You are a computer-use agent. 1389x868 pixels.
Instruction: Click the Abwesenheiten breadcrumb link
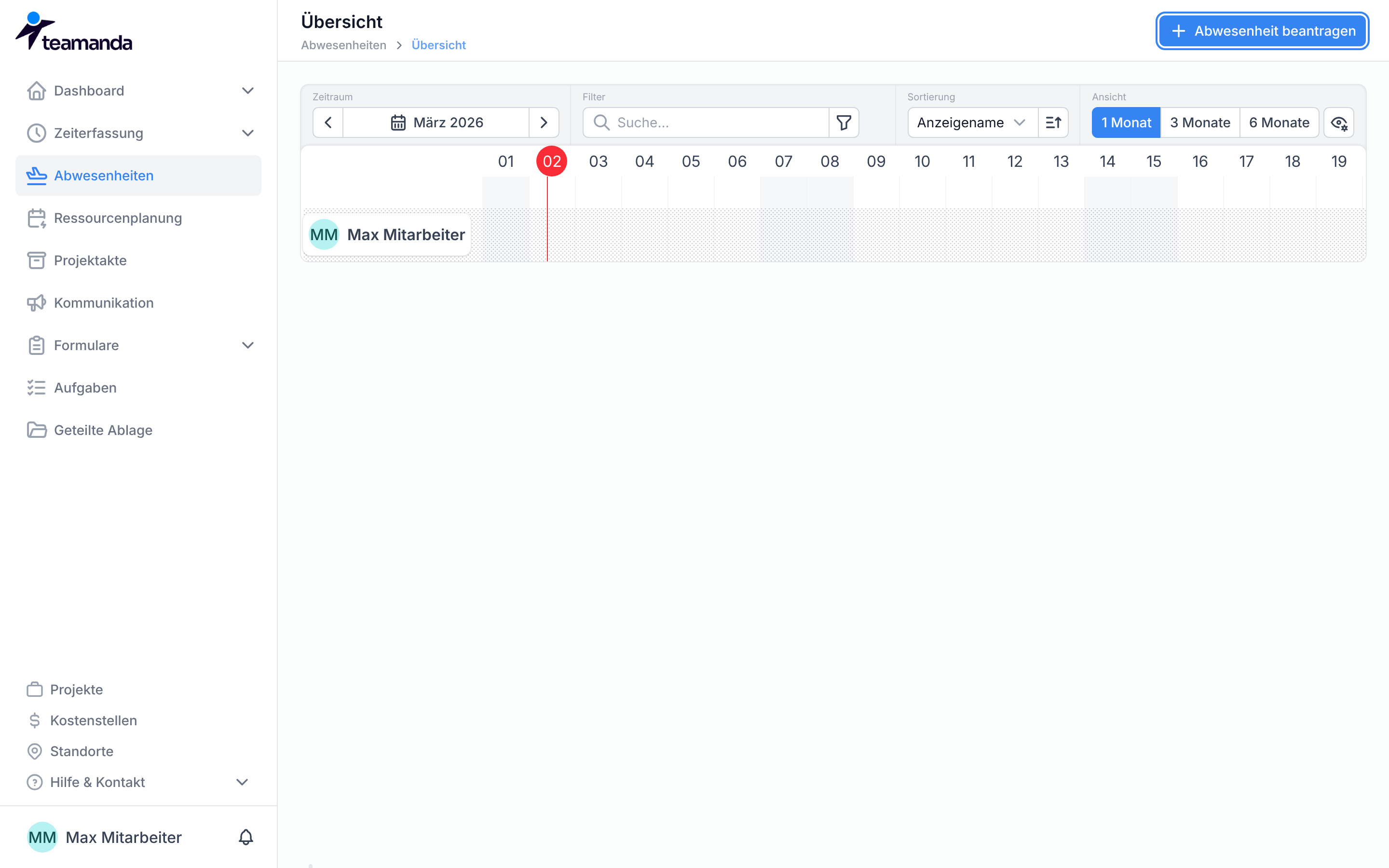[343, 45]
